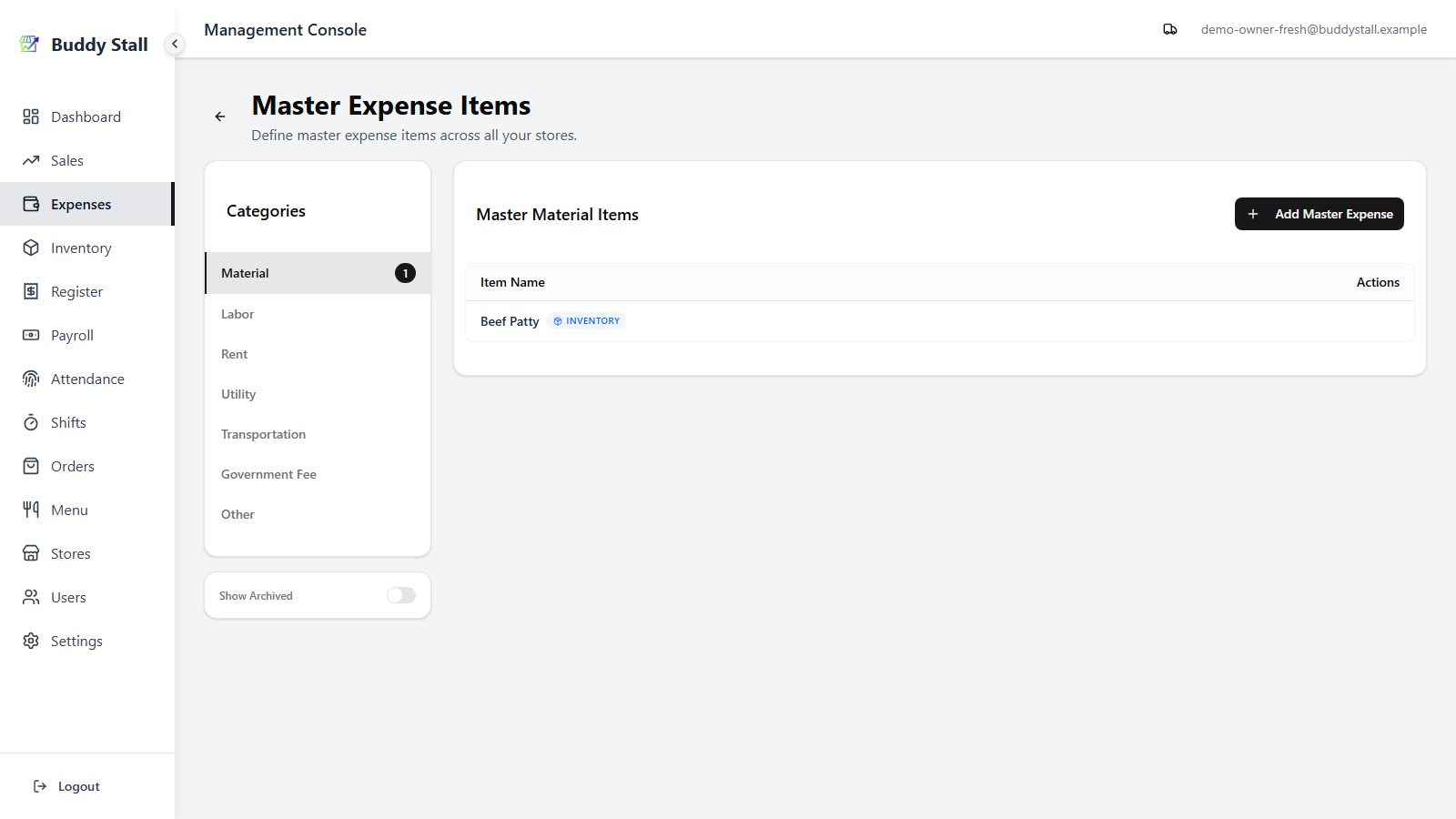Go back using the left arrow icon

220,116
